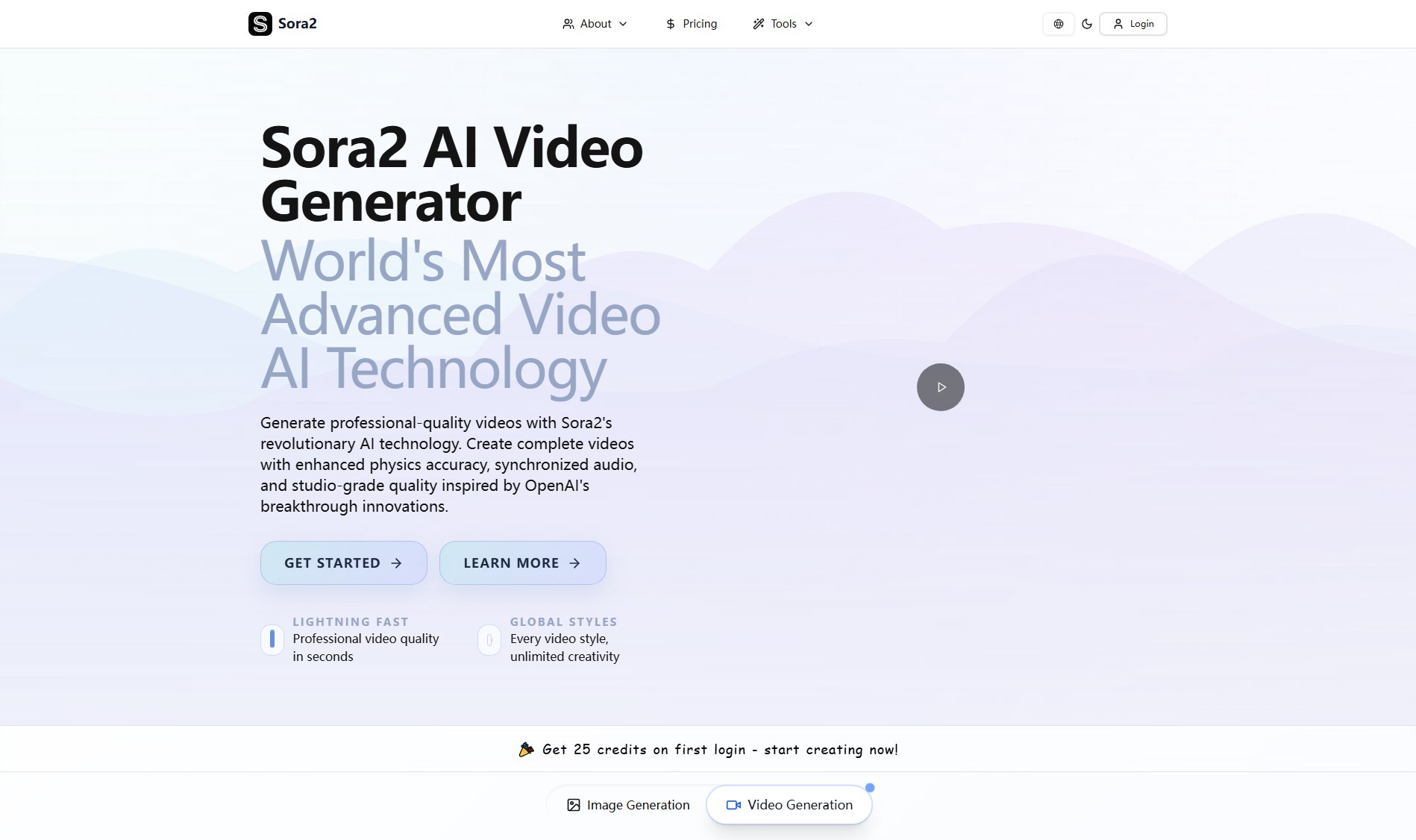
Task: Click the party popper icon in banner
Action: 526,750
